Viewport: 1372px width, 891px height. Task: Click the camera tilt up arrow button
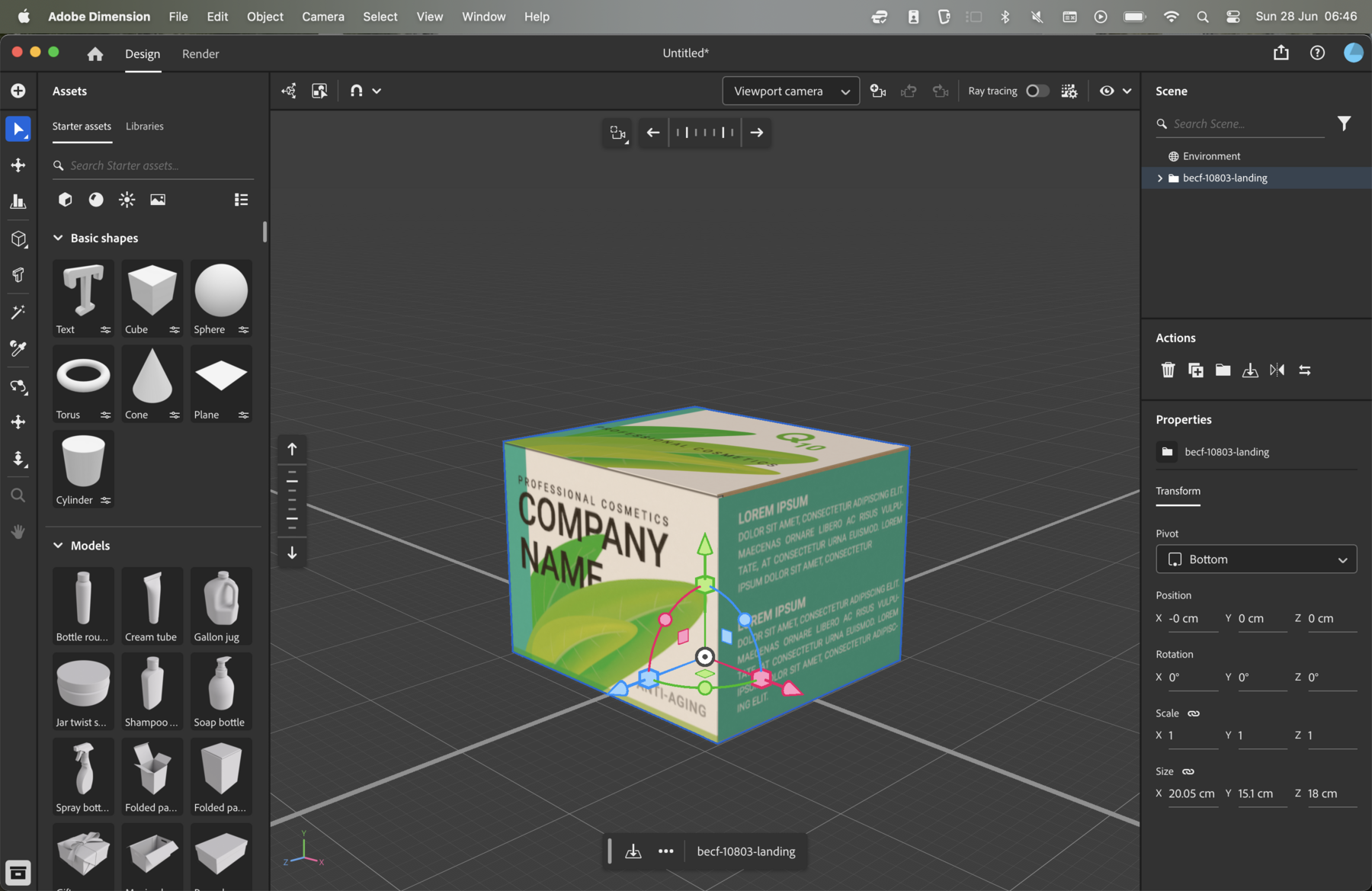(292, 449)
